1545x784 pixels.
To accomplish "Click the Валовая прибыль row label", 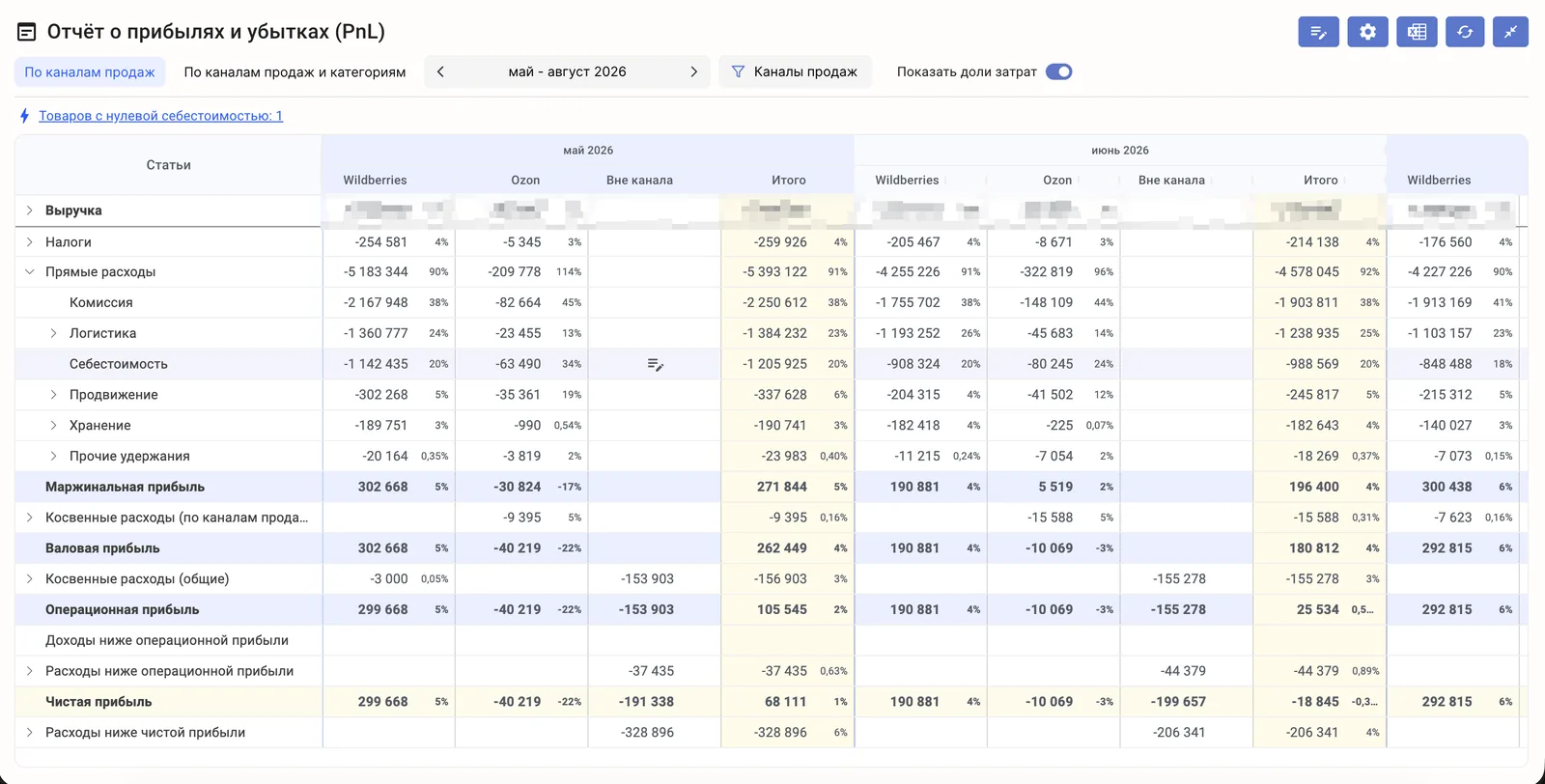I will (x=102, y=548).
